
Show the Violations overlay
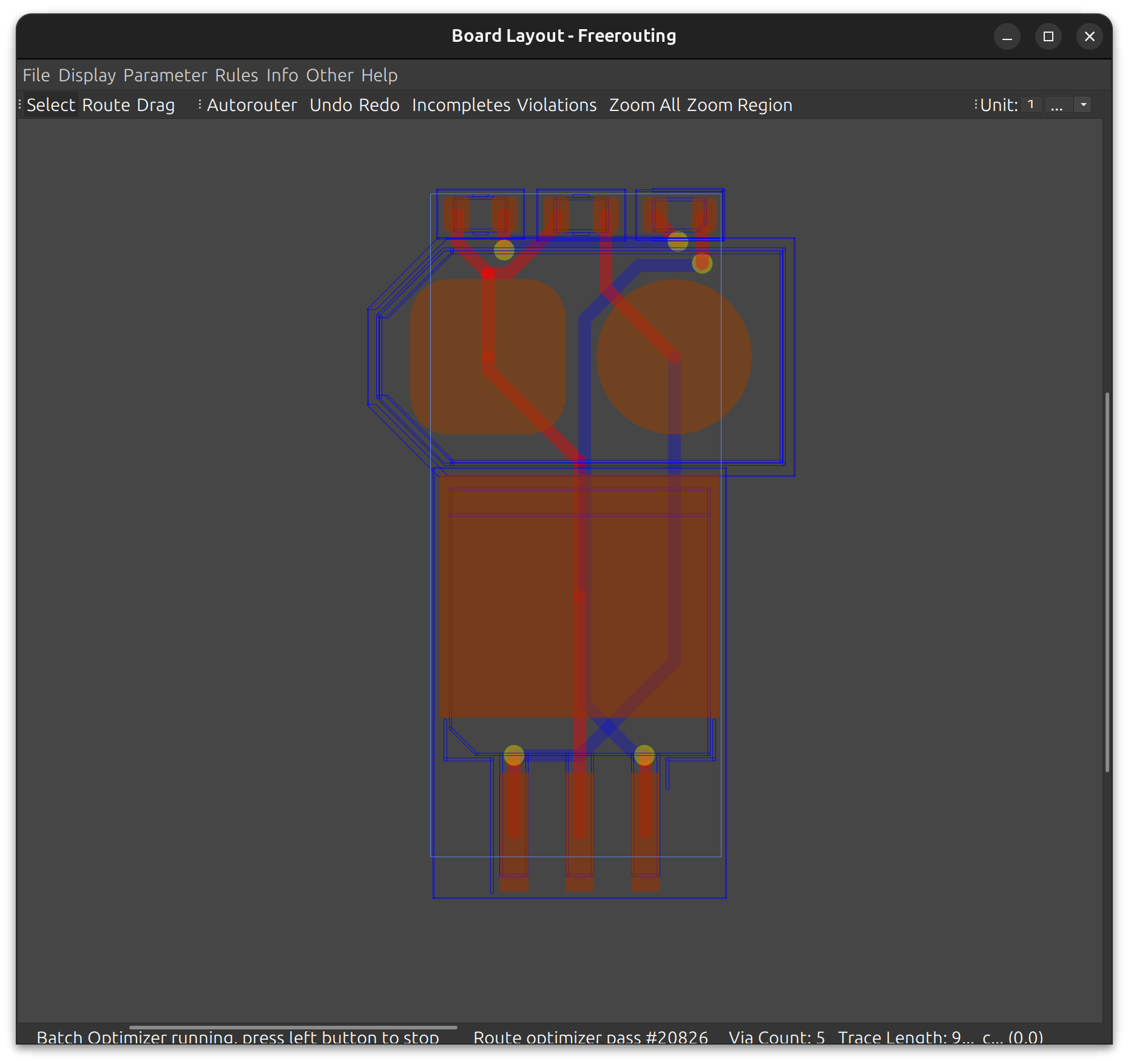coord(556,104)
